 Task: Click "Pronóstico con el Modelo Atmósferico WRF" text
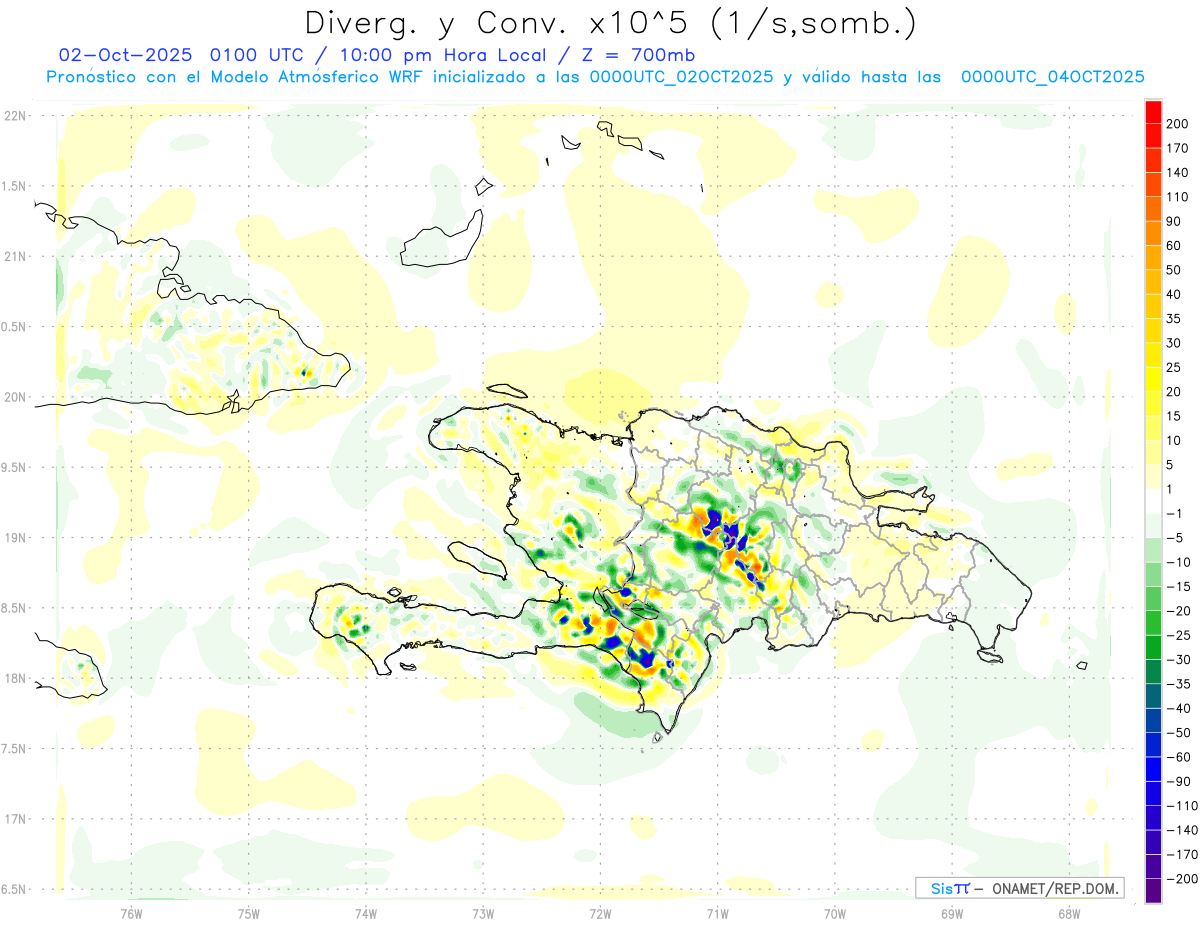click(x=236, y=77)
